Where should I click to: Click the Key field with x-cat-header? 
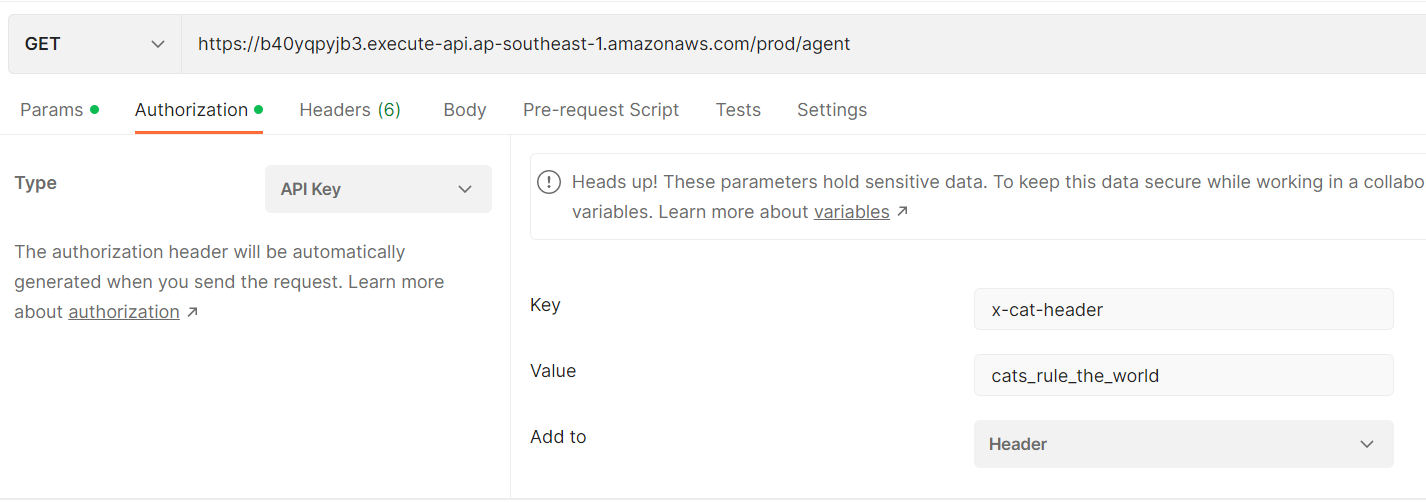(x=1183, y=310)
